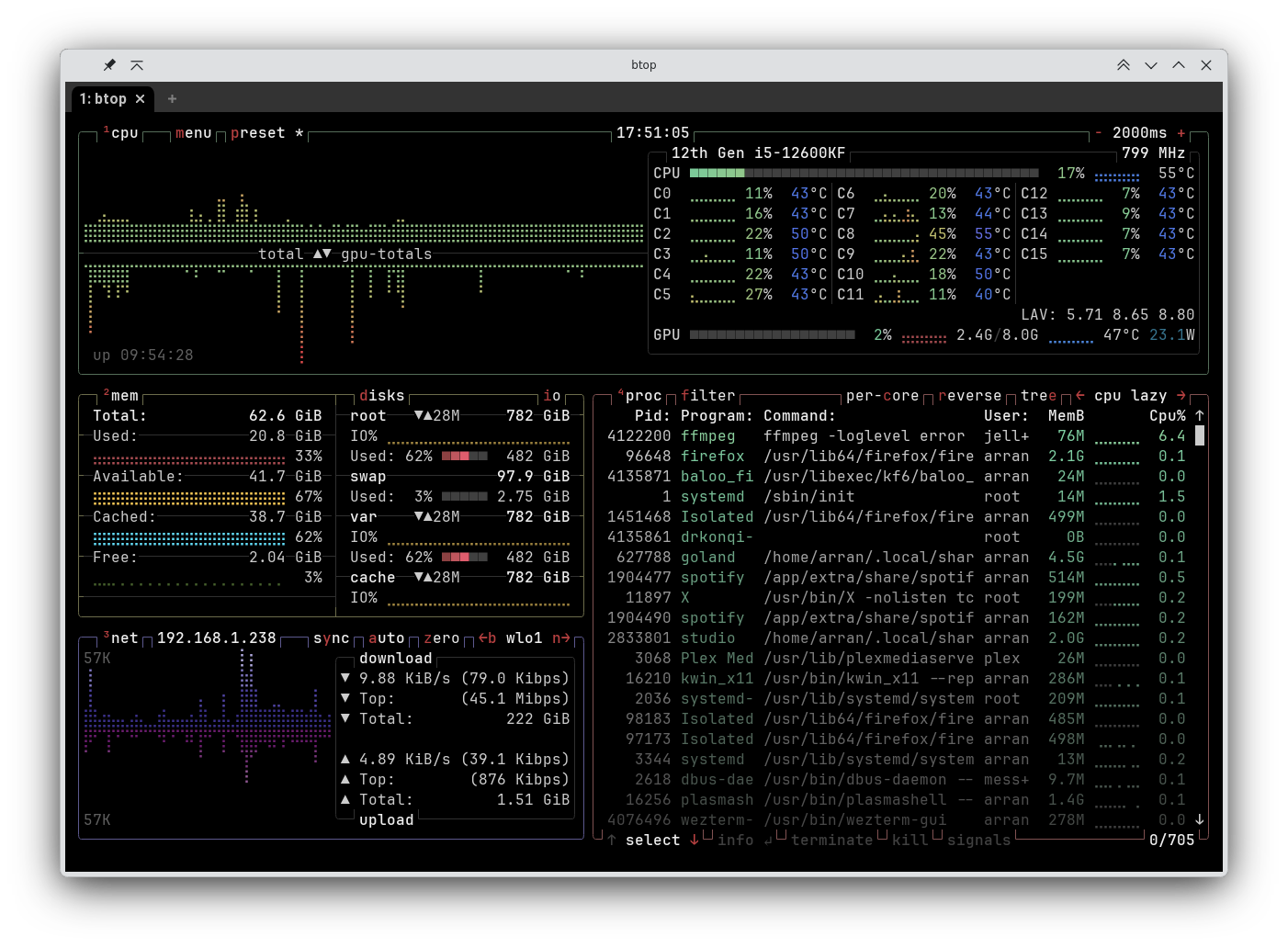This screenshot has height=948, width=1288.
Task: Cycle the preset * option
Action: [267, 133]
